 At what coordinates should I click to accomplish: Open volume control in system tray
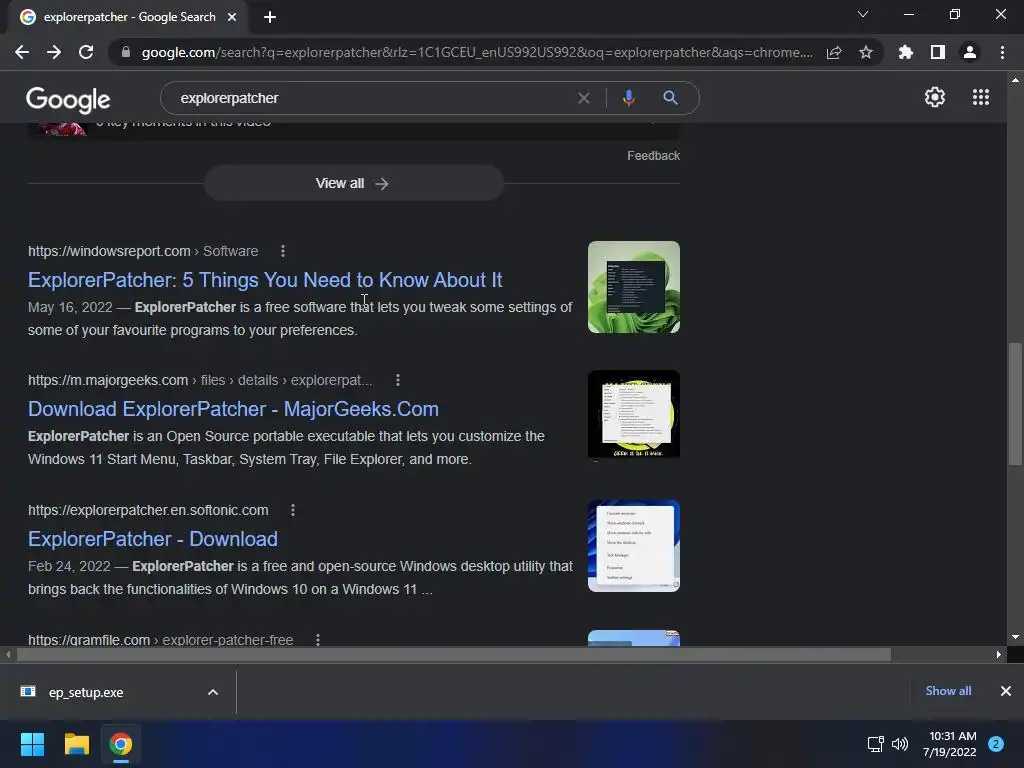(900, 744)
